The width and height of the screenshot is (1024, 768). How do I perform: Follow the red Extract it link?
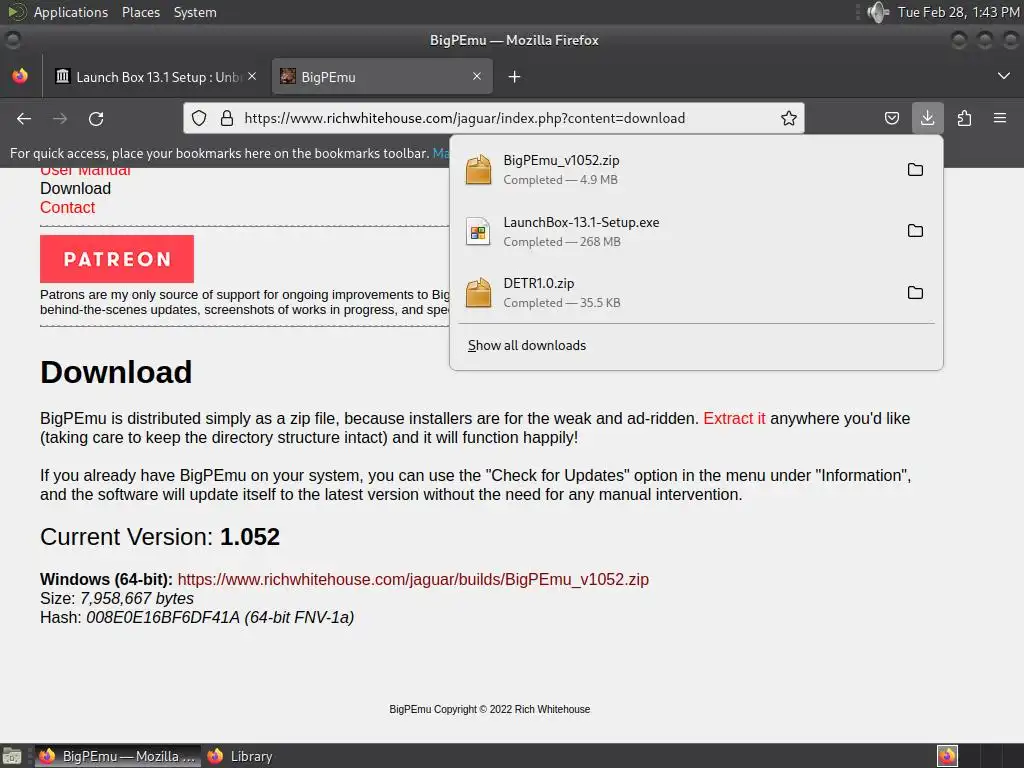click(734, 418)
